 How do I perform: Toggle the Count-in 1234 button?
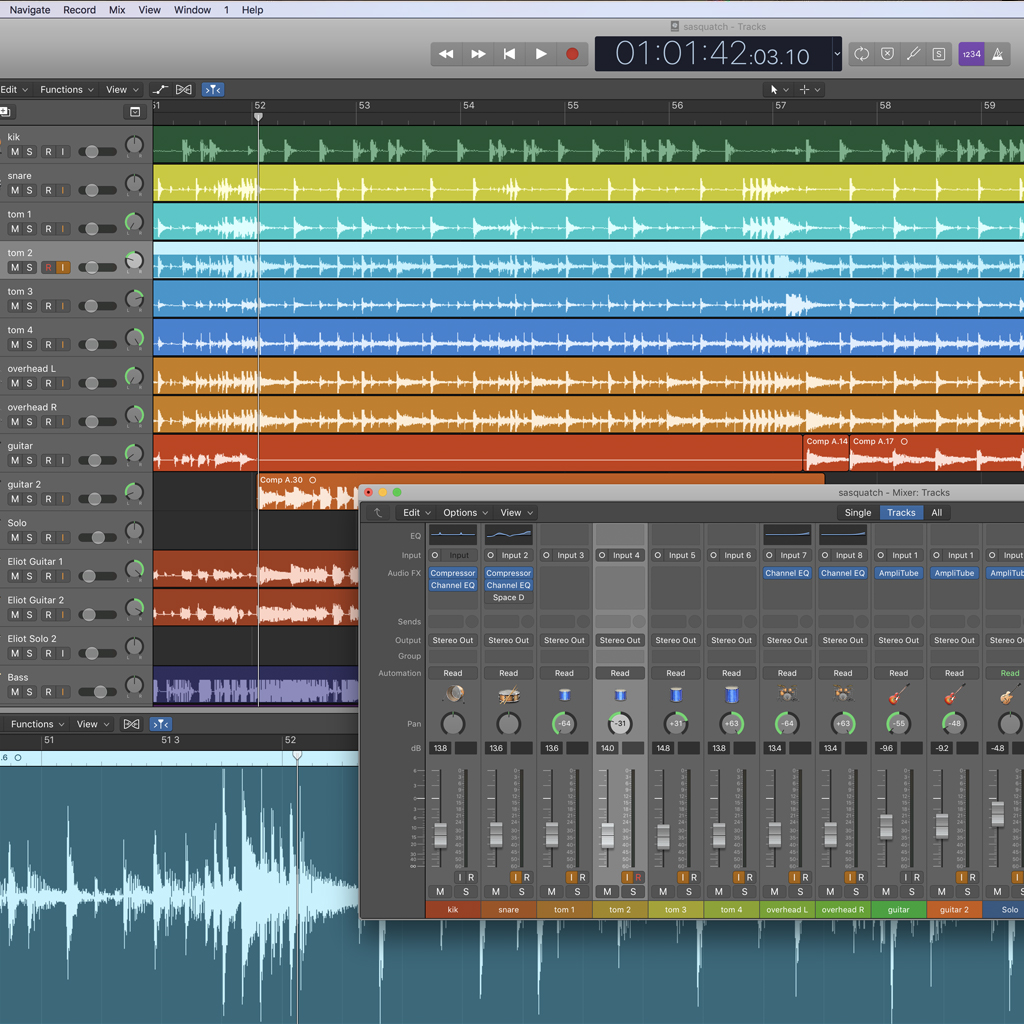[x=971, y=54]
